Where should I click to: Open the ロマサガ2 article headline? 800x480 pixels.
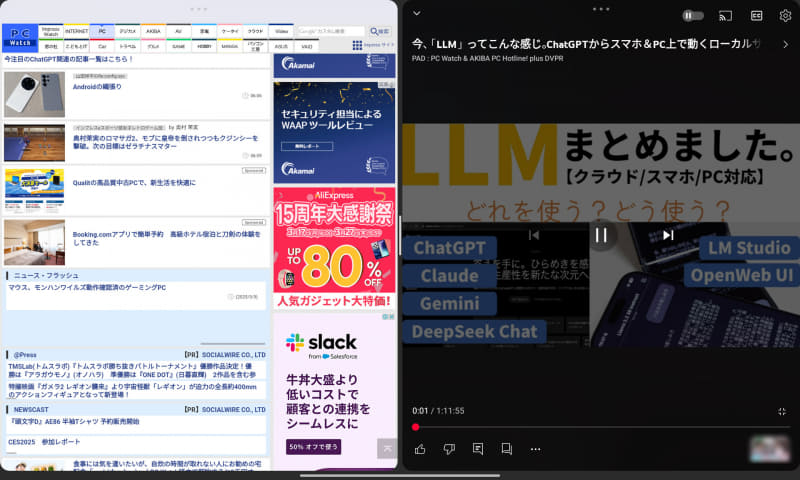tap(165, 142)
